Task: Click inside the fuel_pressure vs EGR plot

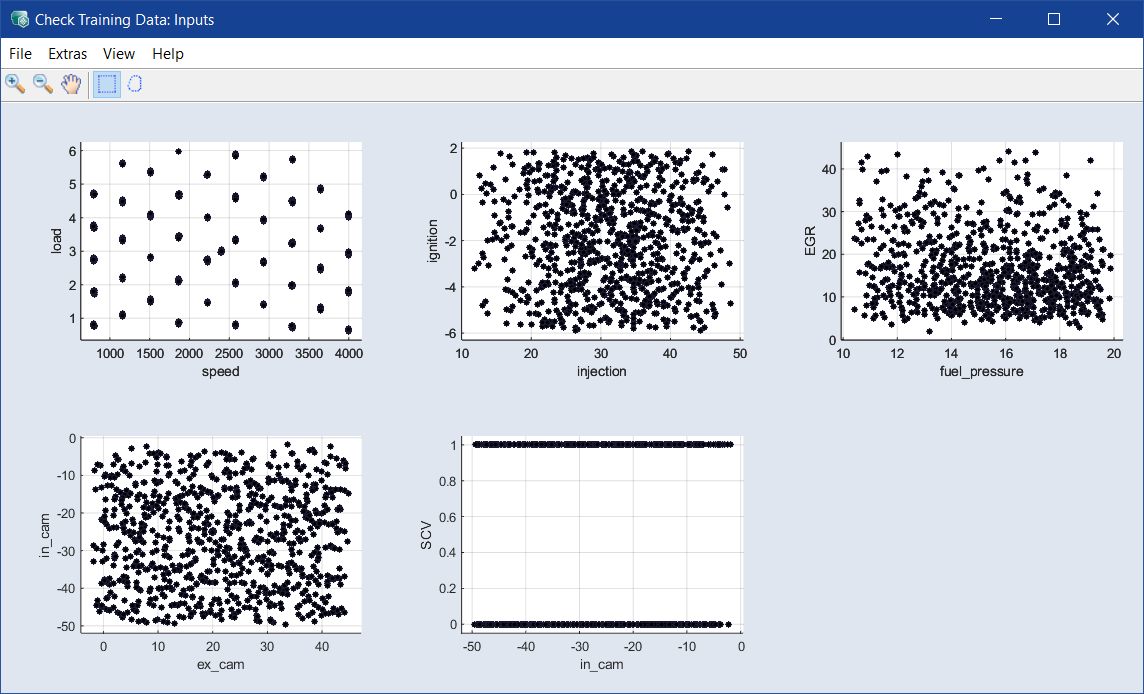Action: click(980, 240)
